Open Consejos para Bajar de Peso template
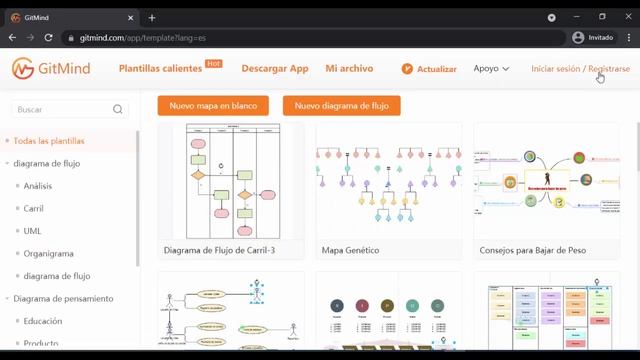The image size is (640, 360). 547,191
